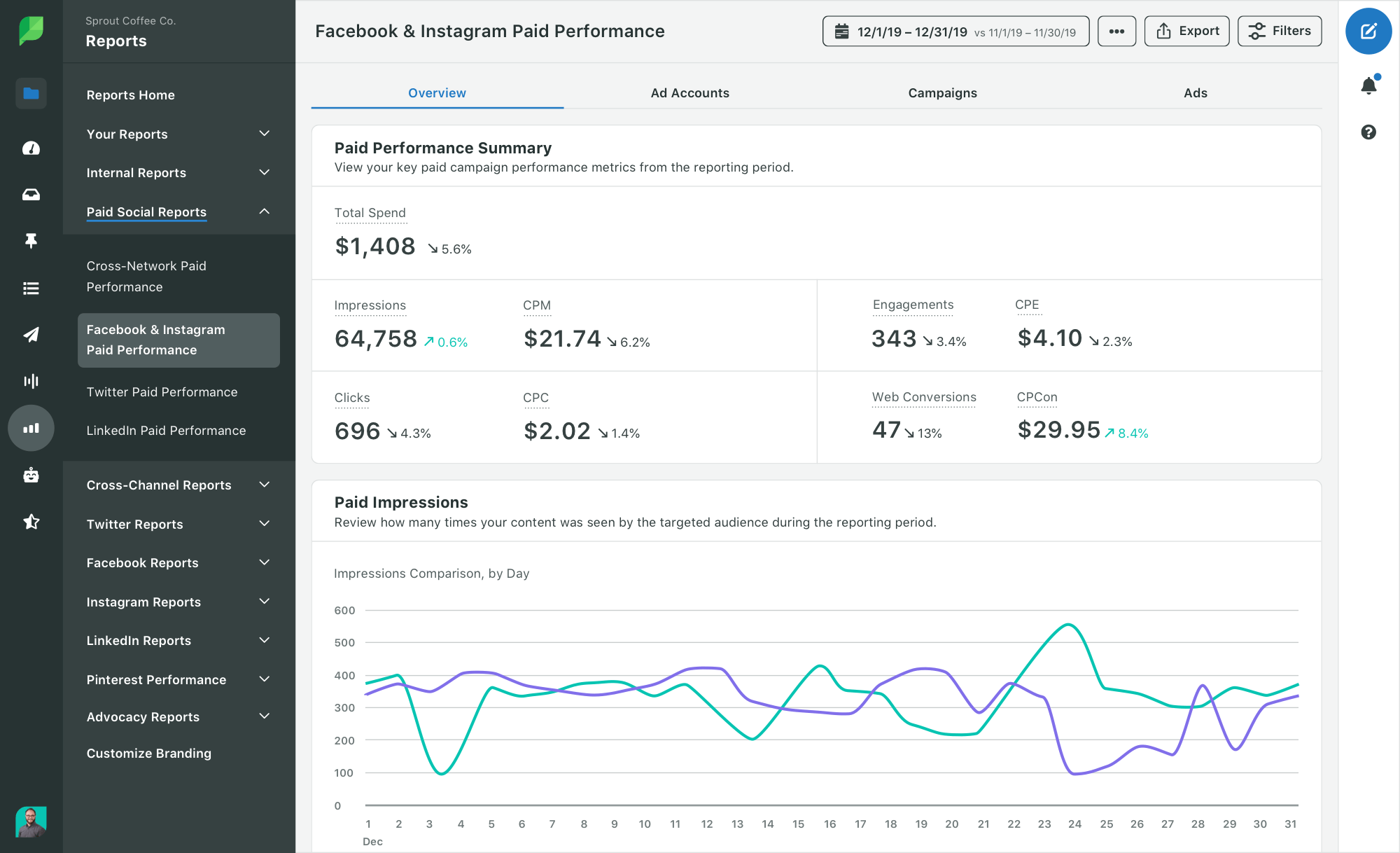Click the Export button
Image resolution: width=1400 pixels, height=853 pixels.
coord(1186,31)
